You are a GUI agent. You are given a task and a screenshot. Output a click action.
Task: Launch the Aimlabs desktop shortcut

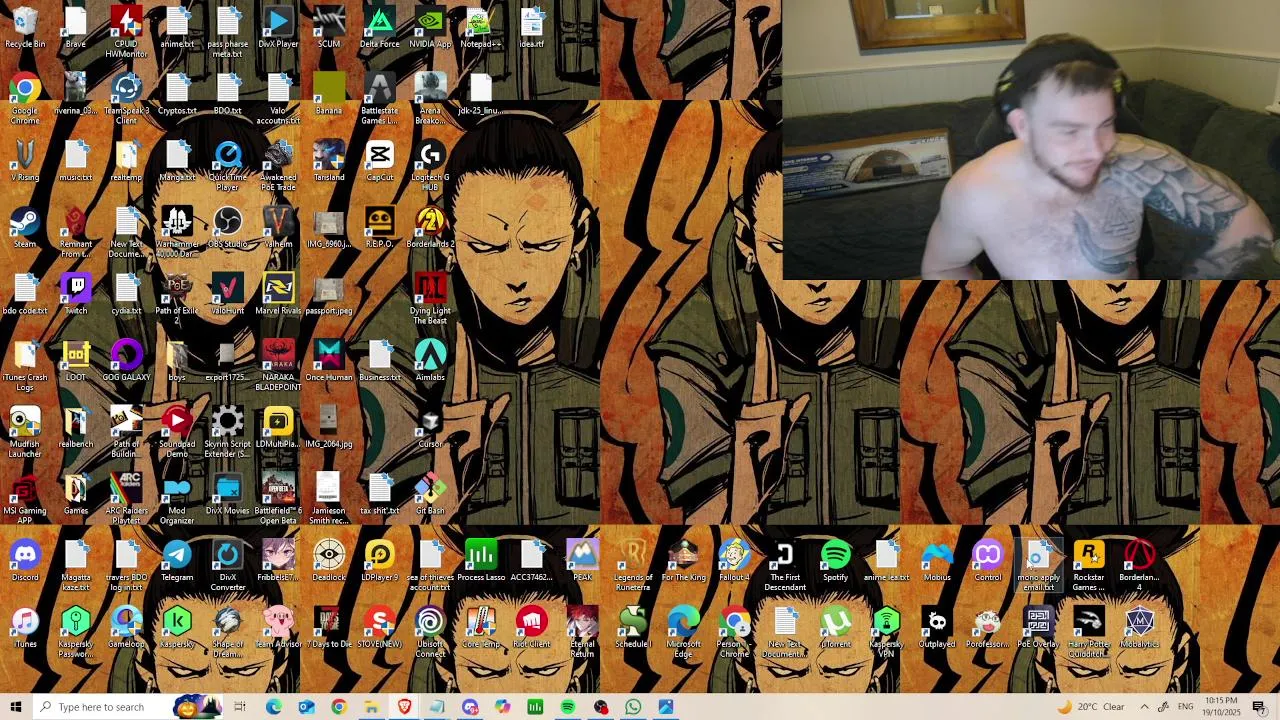click(x=430, y=360)
